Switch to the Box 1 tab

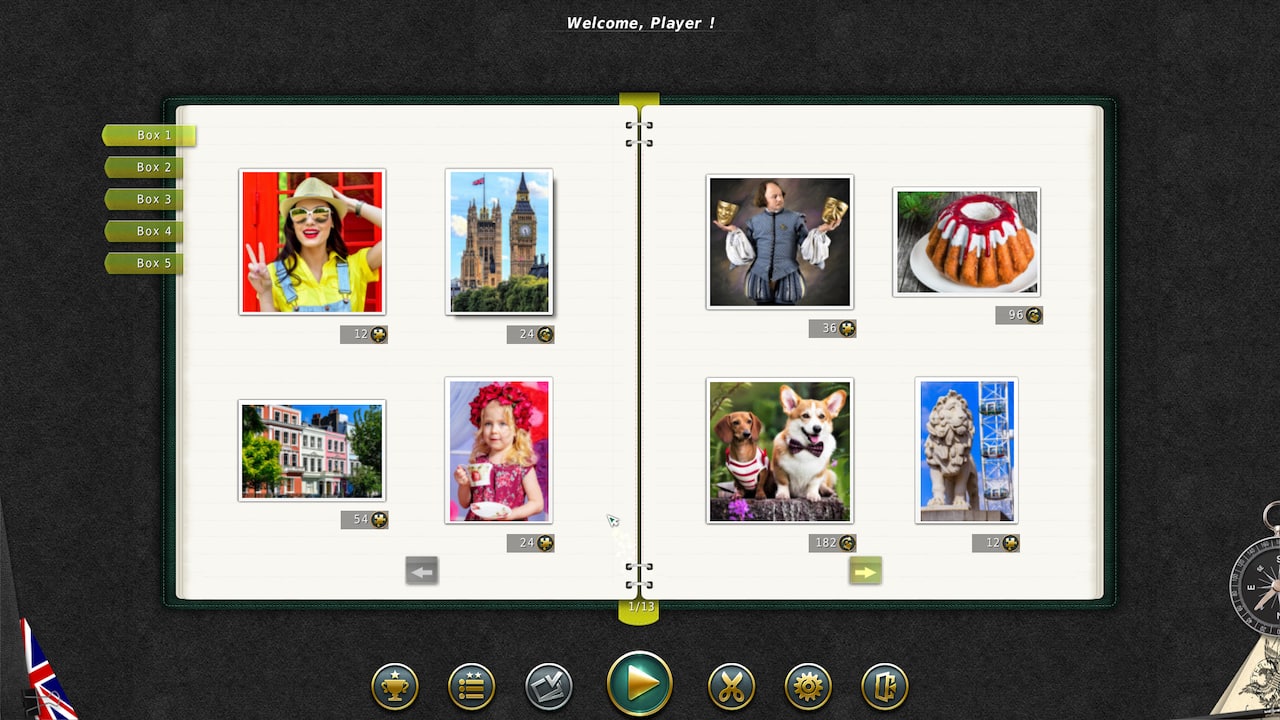[x=150, y=135]
